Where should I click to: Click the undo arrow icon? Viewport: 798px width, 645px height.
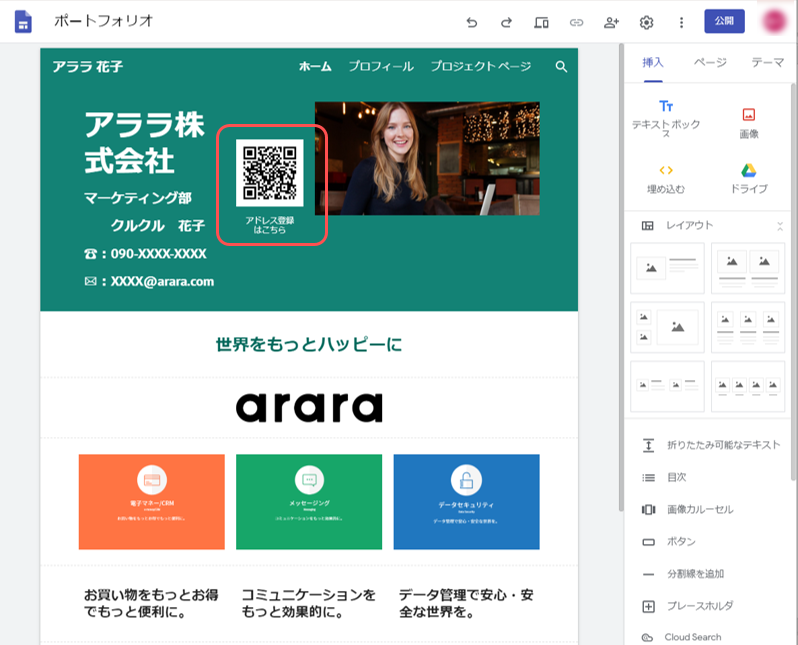click(472, 22)
